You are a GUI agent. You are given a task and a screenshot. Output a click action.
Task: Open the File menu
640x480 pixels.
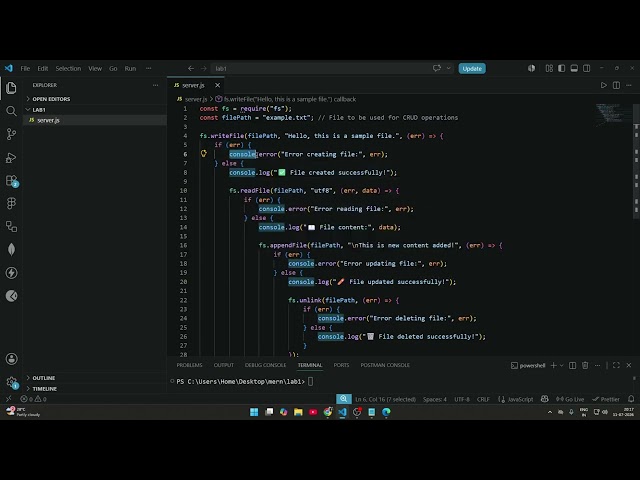(25, 68)
